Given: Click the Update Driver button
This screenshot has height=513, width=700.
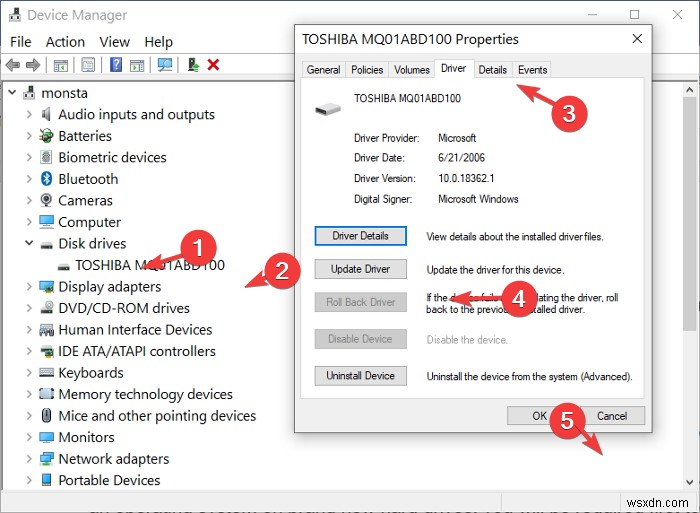Looking at the screenshot, I should (x=361, y=269).
